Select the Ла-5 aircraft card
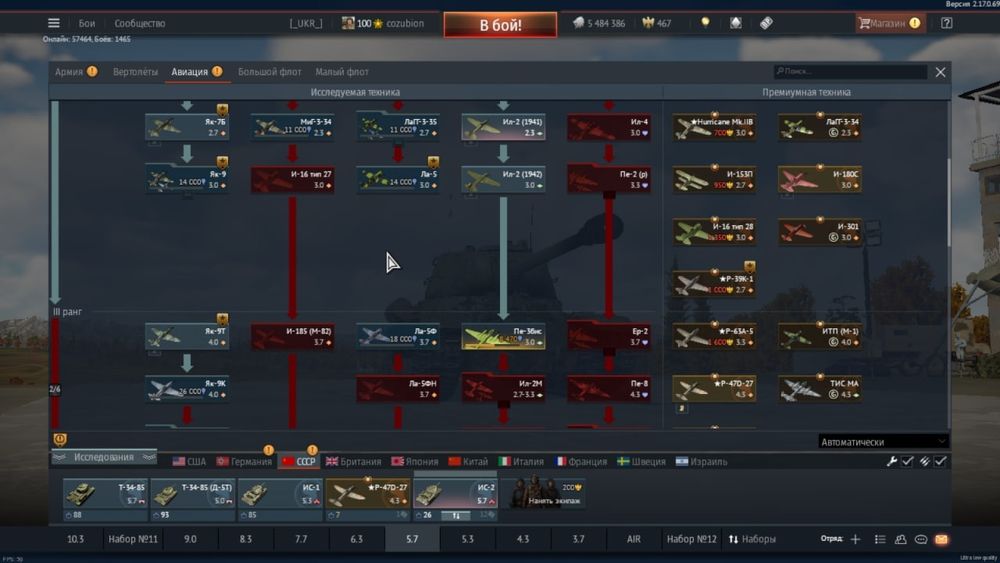This screenshot has height=563, width=1000. point(398,179)
